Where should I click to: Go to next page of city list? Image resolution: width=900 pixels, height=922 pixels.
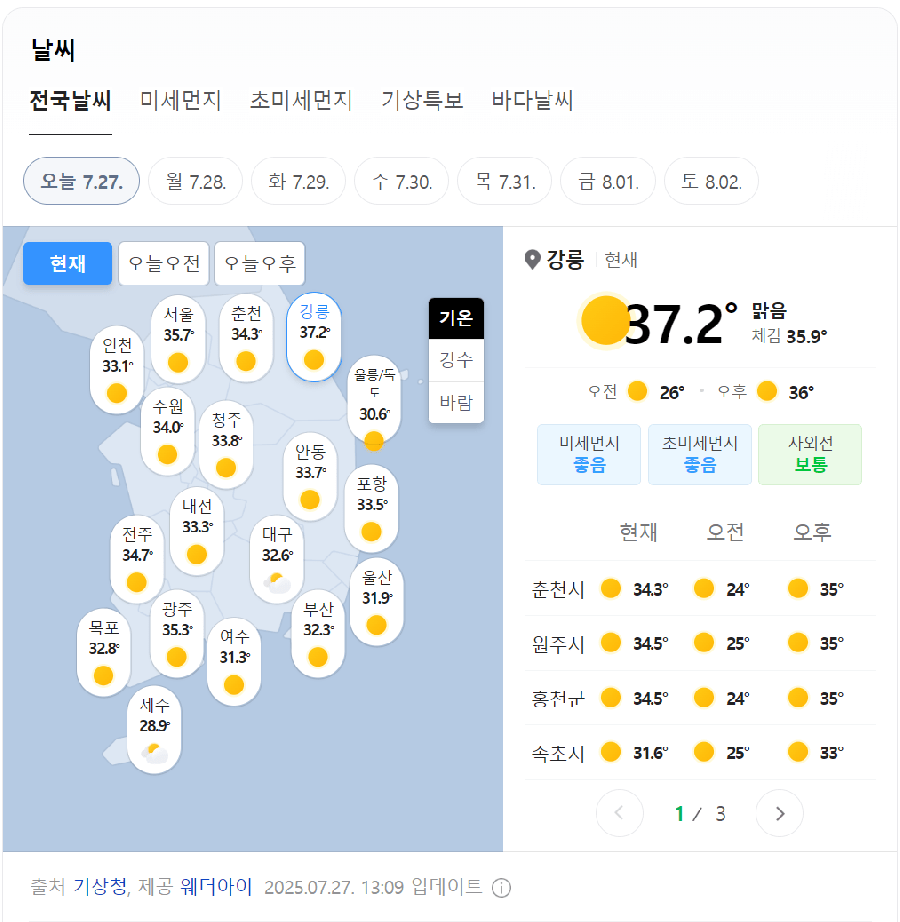779,813
